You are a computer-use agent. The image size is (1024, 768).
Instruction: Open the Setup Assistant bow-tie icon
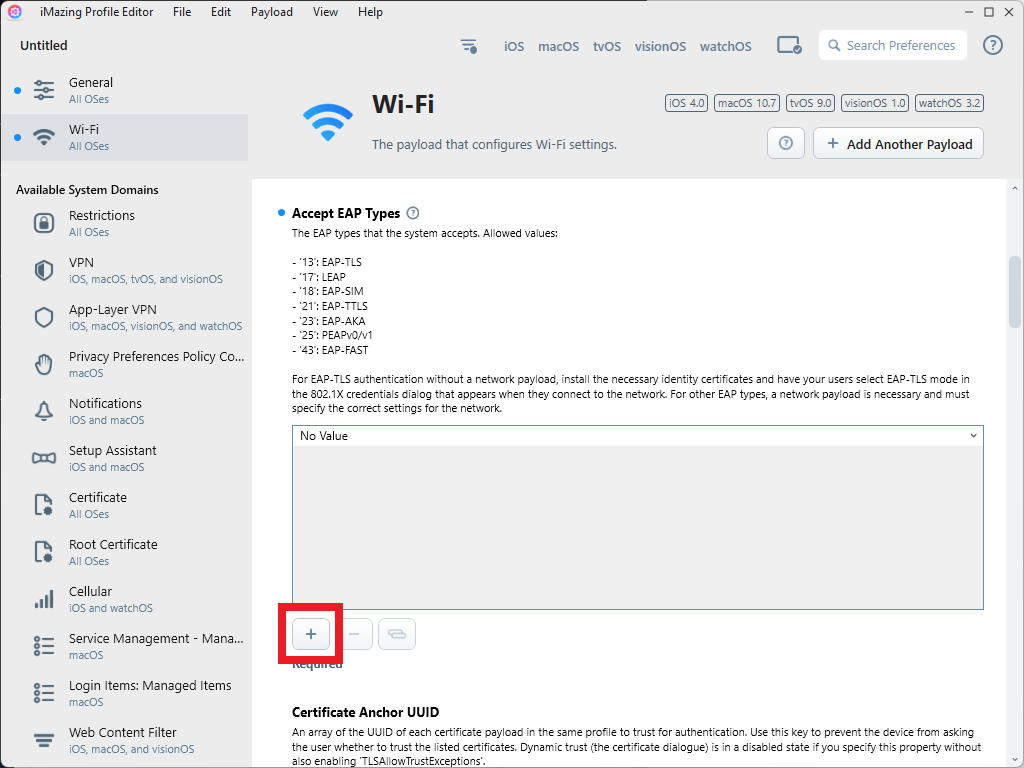pos(44,458)
